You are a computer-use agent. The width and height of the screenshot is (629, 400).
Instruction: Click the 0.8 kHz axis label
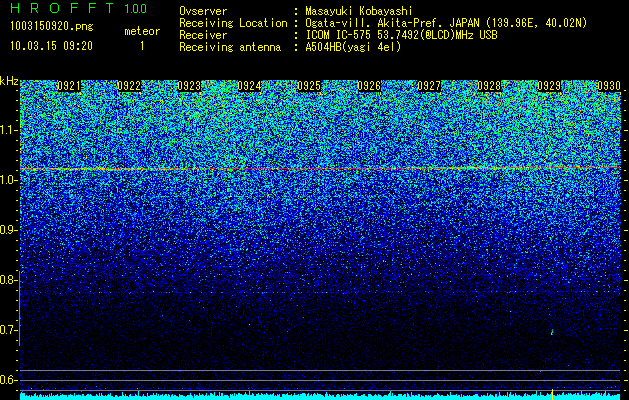point(9,280)
